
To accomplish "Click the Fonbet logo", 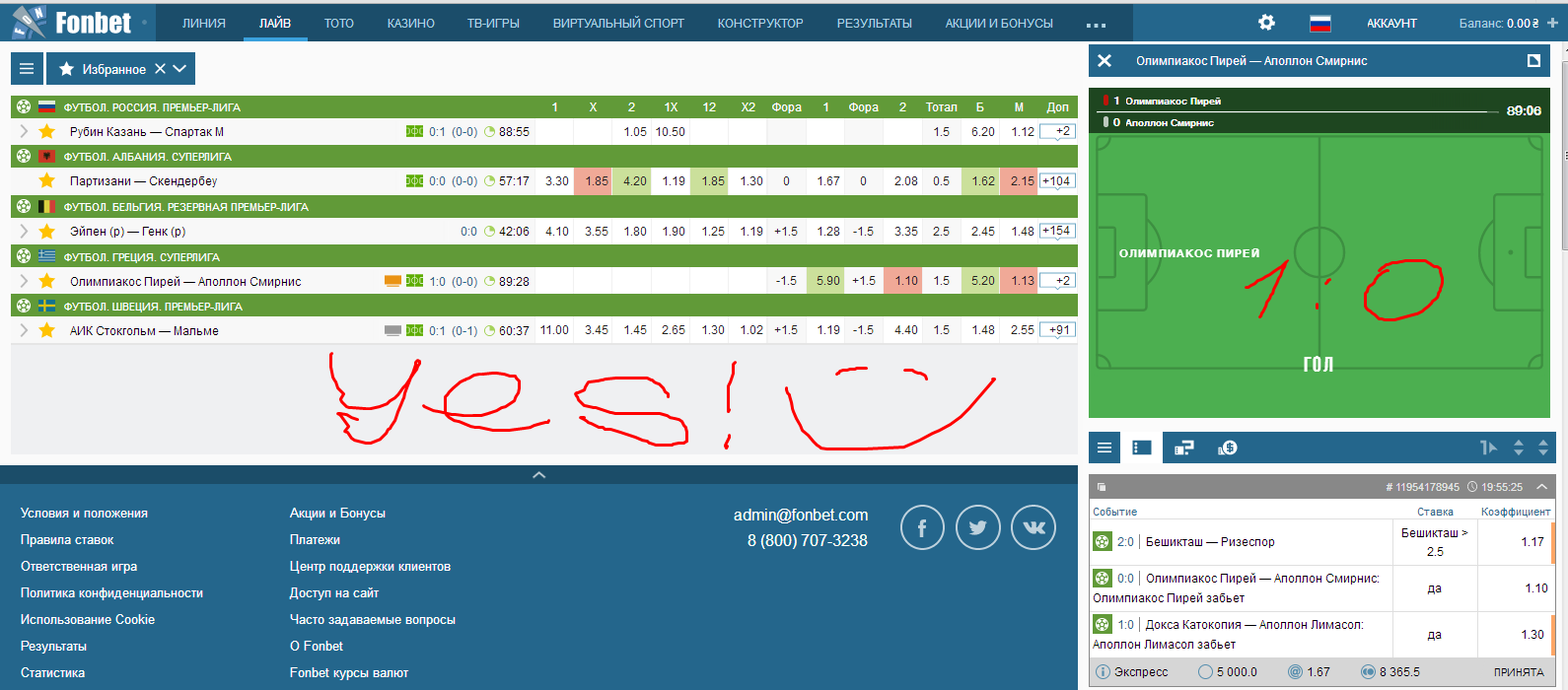I will tap(71, 22).
